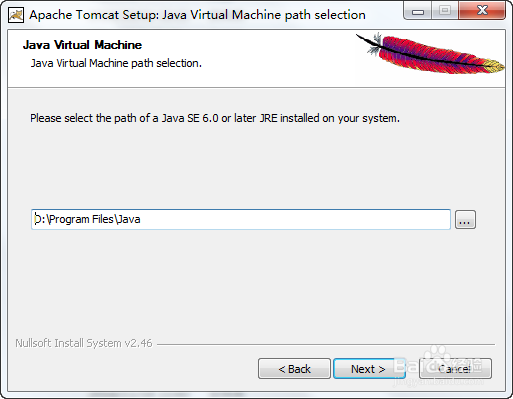513x399 pixels.
Task: Click the separator line beside Nullsoft label
Action: click(326, 344)
